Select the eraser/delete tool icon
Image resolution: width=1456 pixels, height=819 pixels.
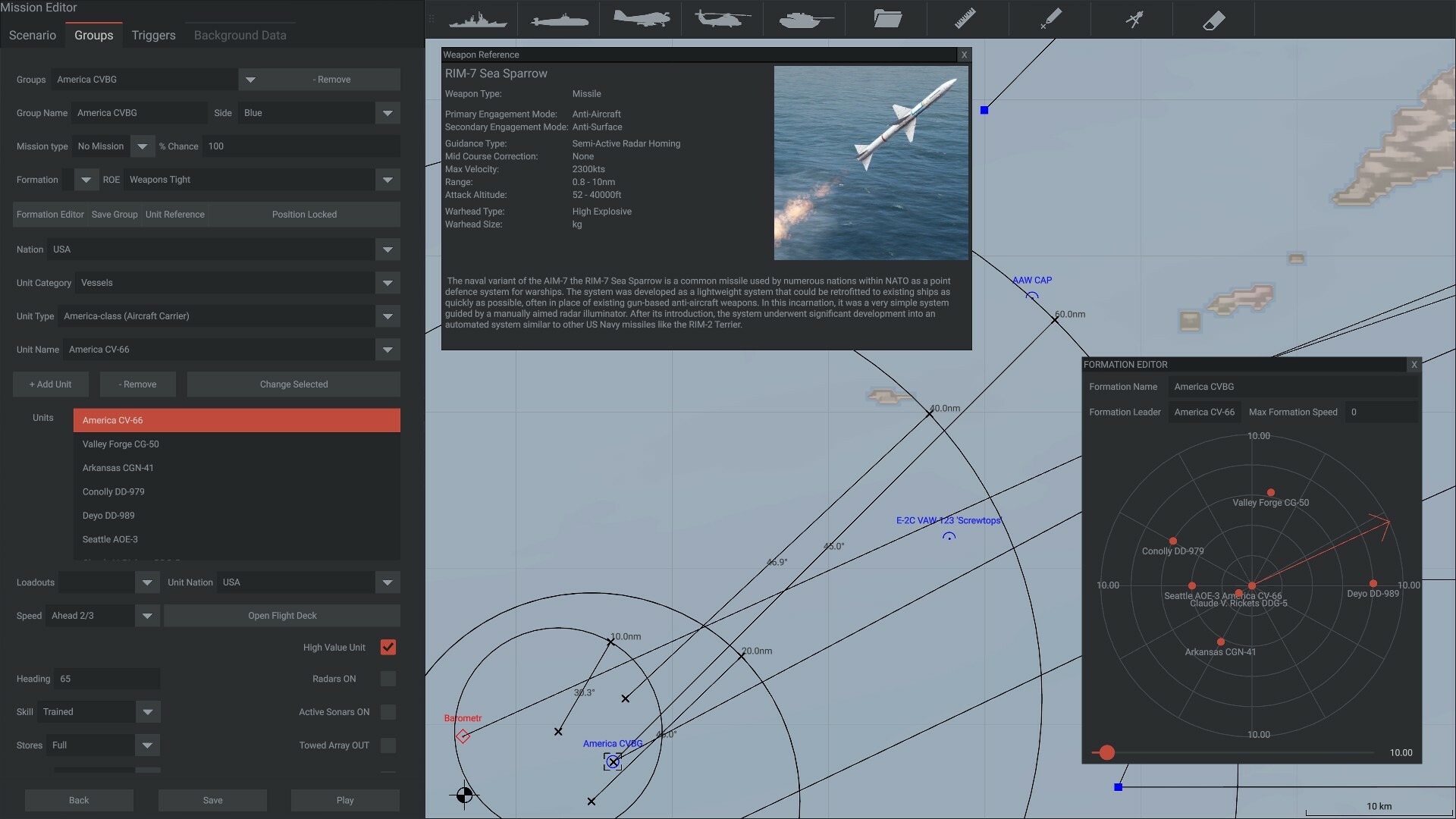[x=1213, y=19]
